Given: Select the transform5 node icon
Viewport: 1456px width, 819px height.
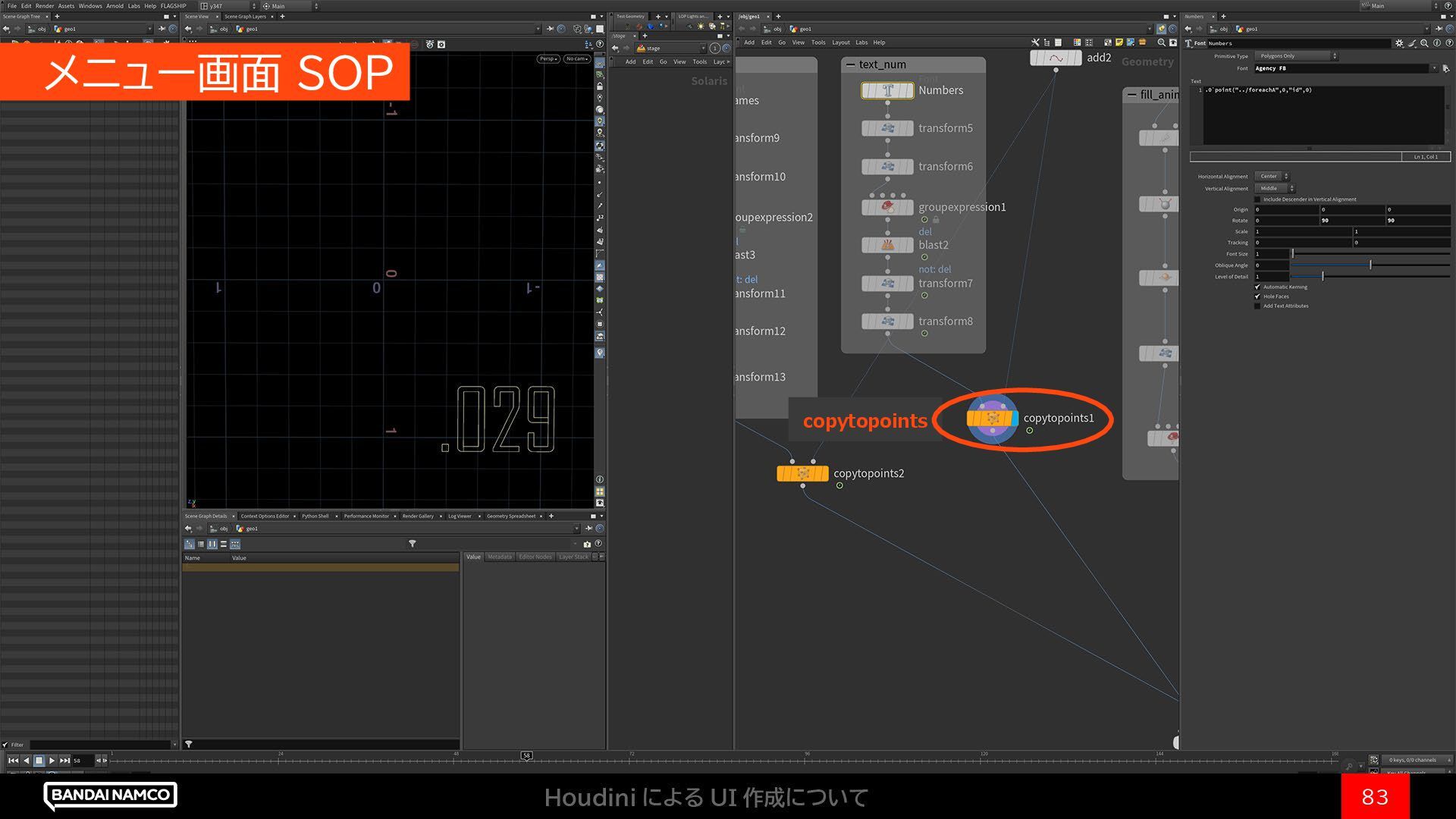Looking at the screenshot, I should click(887, 128).
